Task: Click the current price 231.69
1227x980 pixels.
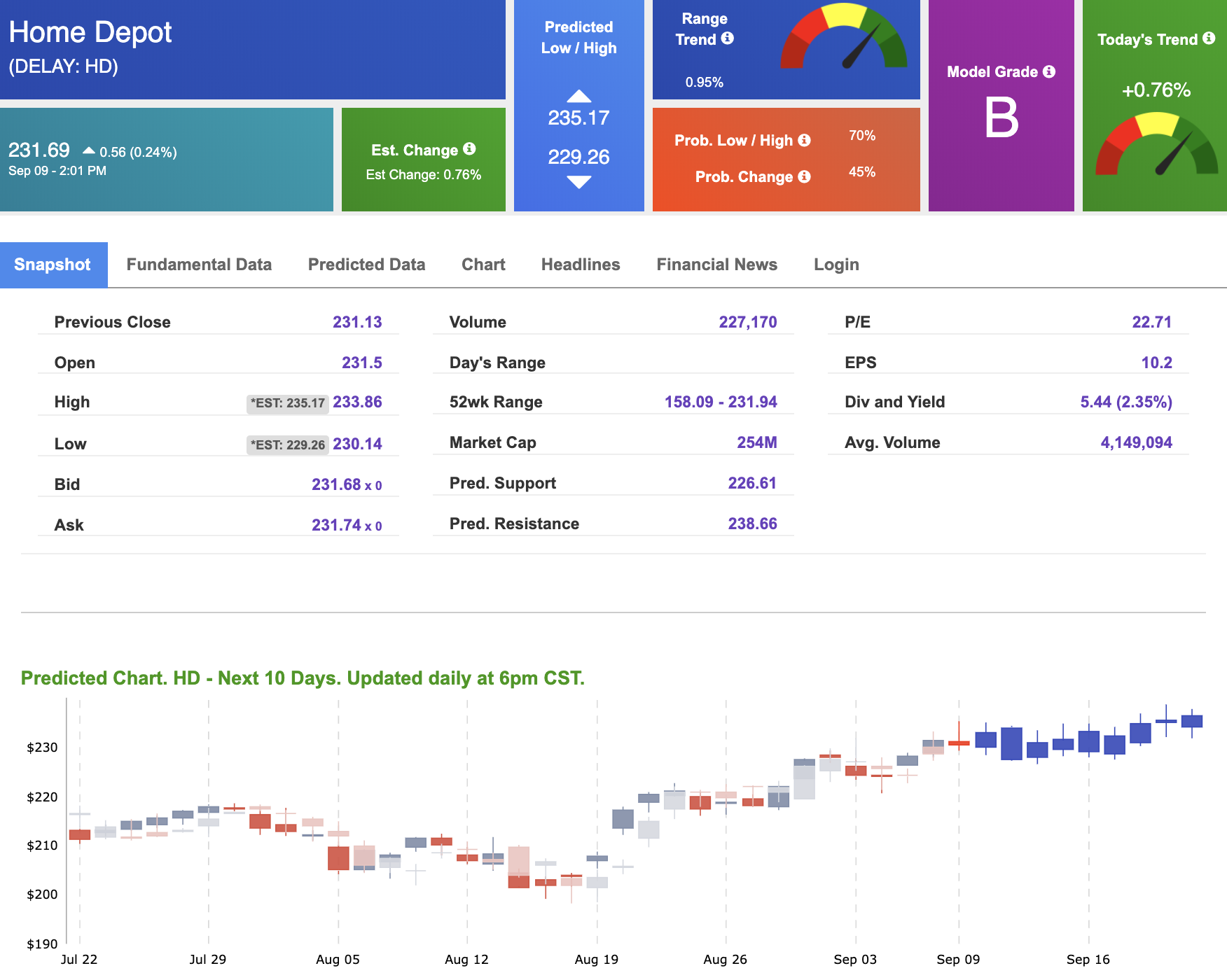Action: (x=39, y=150)
